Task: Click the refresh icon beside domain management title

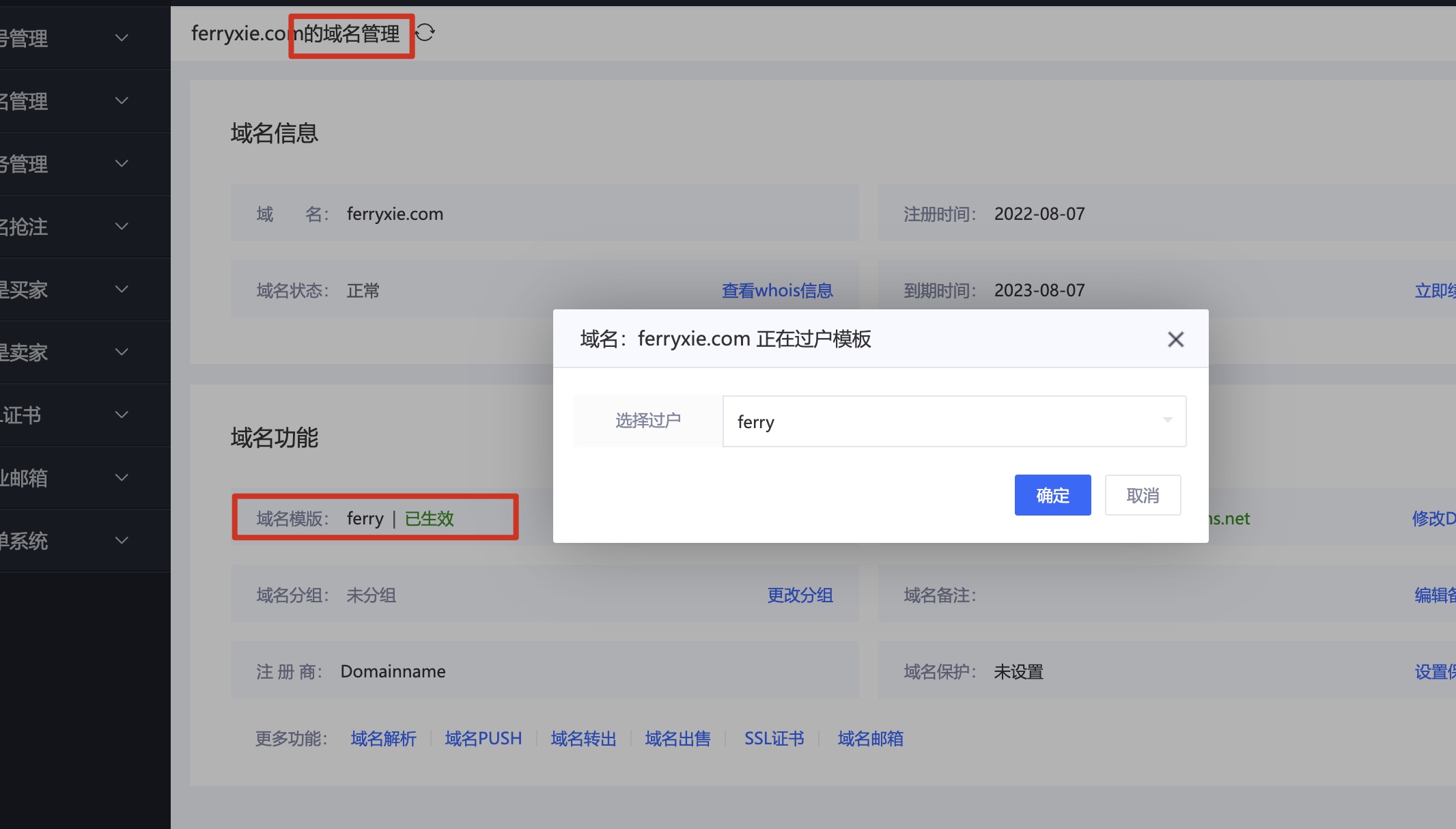Action: point(425,33)
